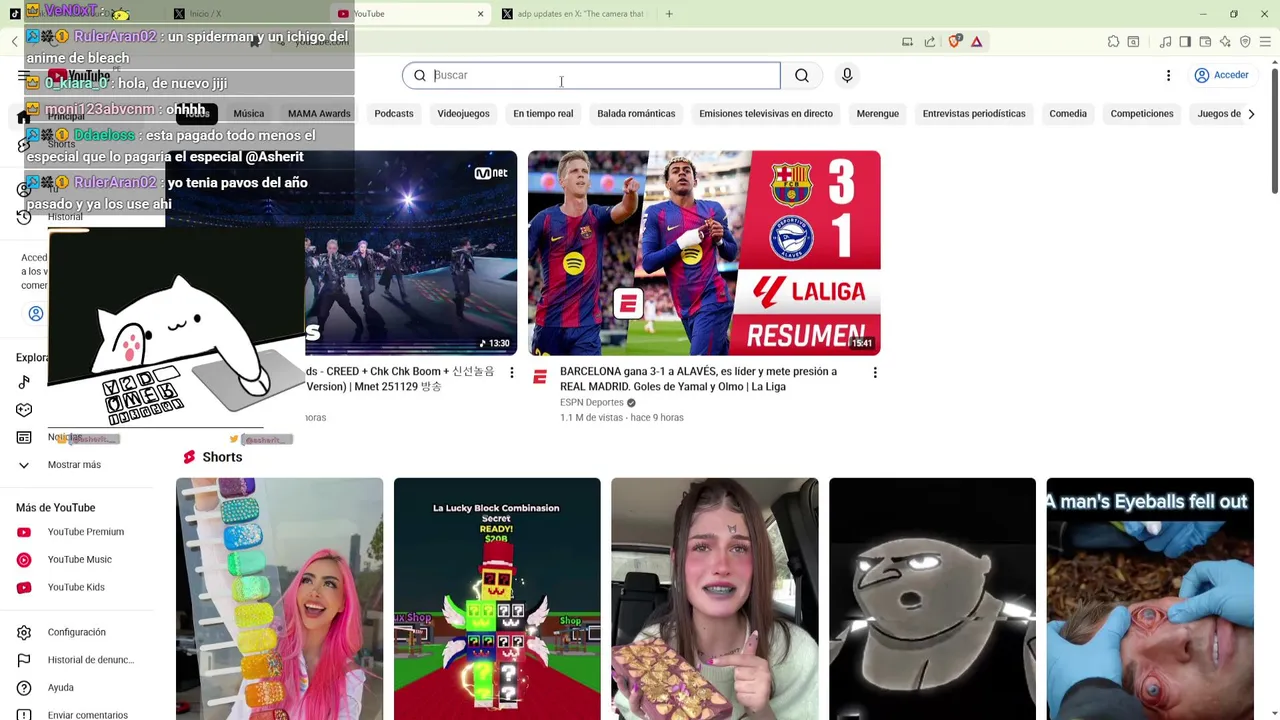
Task: Select the Entrevistas periodísticas chip
Action: click(974, 114)
